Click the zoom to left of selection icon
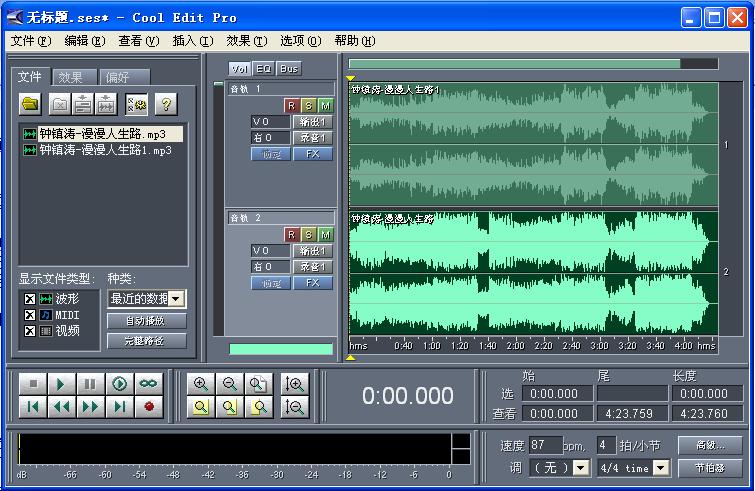The width and height of the screenshot is (755, 491). coord(230,407)
